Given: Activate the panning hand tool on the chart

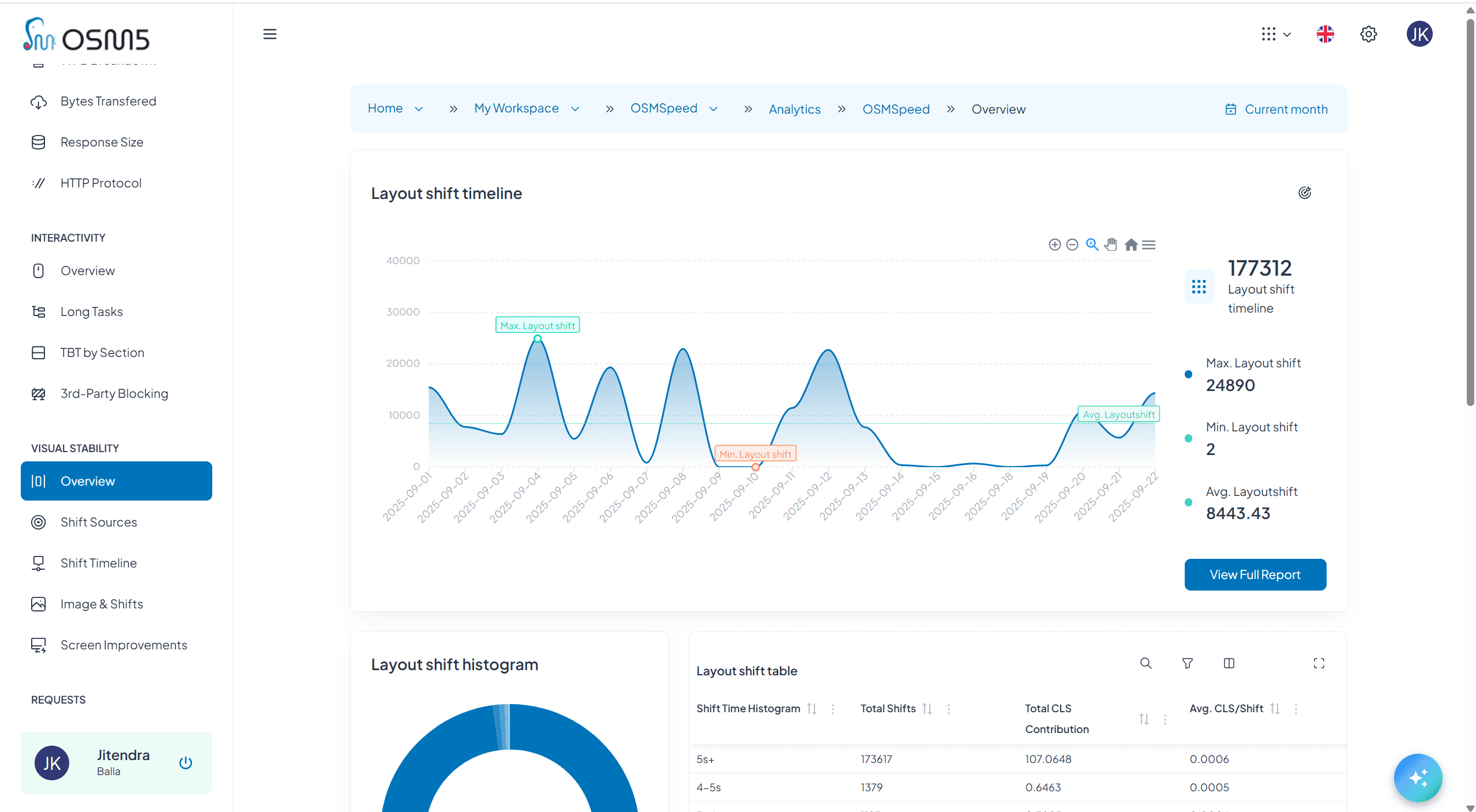Looking at the screenshot, I should tap(1110, 245).
